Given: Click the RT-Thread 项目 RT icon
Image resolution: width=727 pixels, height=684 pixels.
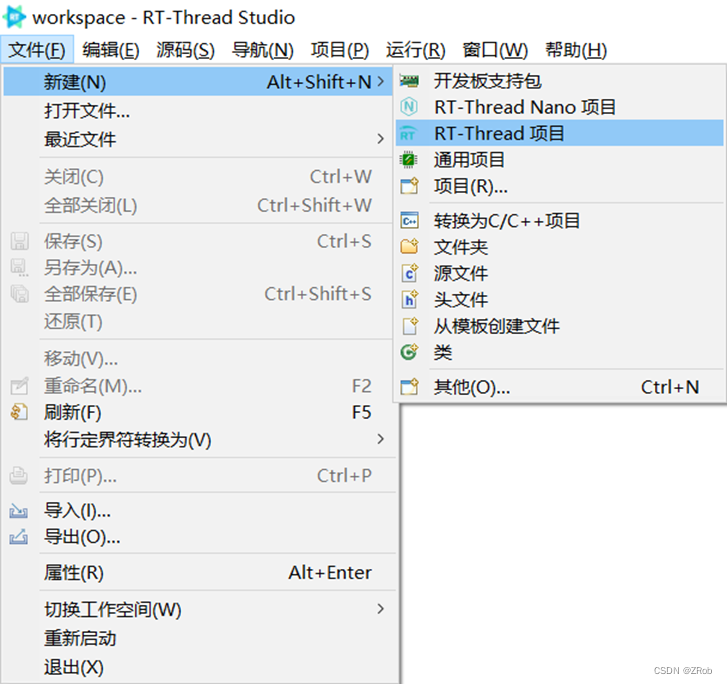Looking at the screenshot, I should pyautogui.click(x=409, y=134).
